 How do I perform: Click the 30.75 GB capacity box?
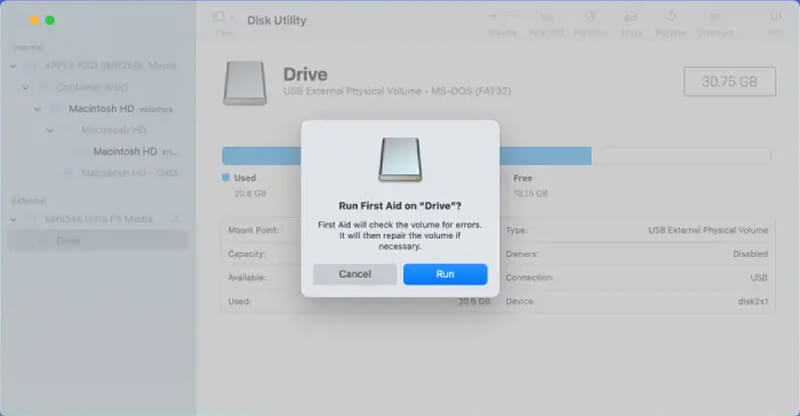[730, 81]
